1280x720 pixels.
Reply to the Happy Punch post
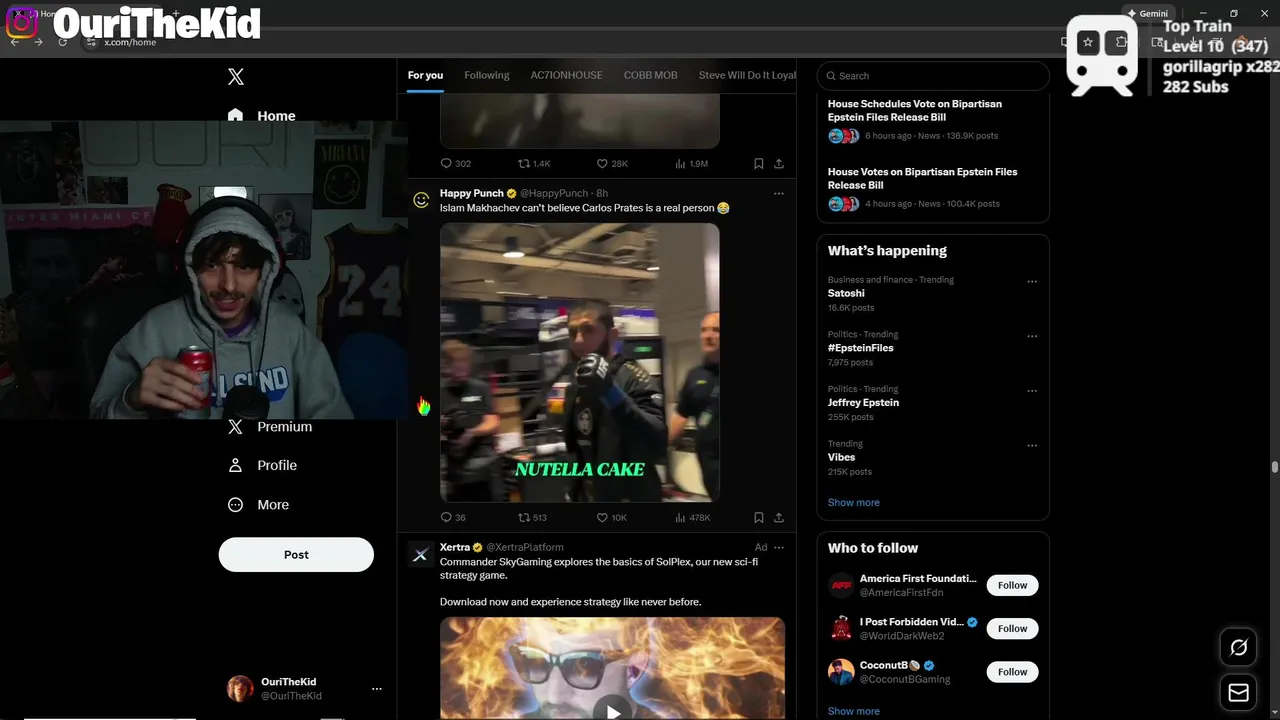tap(453, 517)
